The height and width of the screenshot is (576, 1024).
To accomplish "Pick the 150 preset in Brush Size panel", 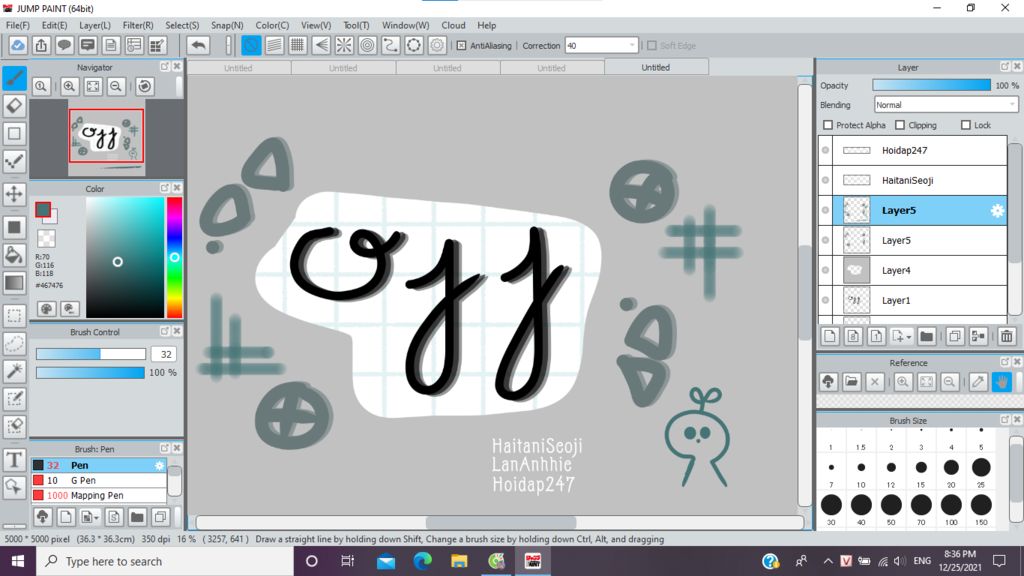I will click(x=981, y=505).
